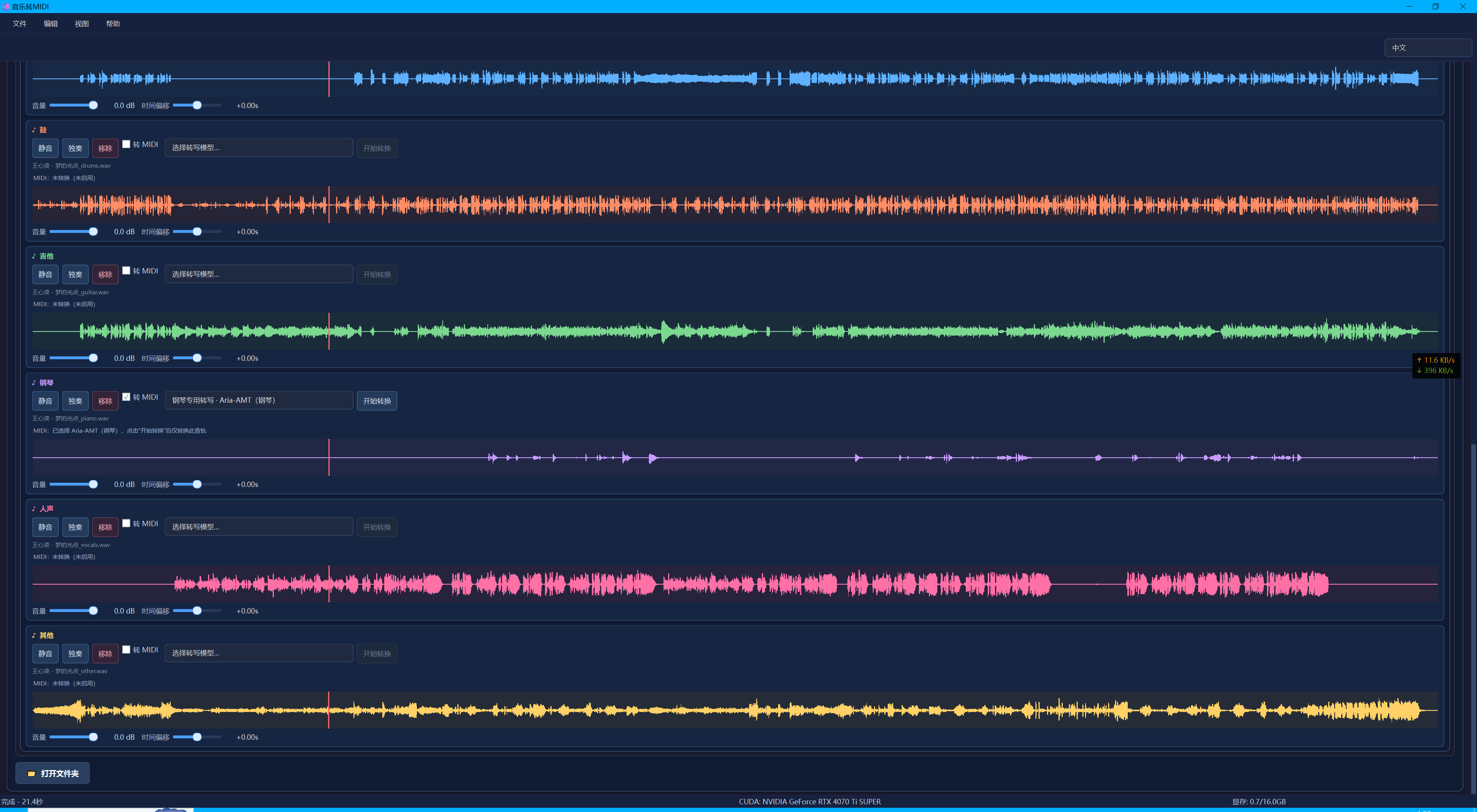Mute the 钢琴 track with 静音
1477x812 pixels.
tap(45, 401)
